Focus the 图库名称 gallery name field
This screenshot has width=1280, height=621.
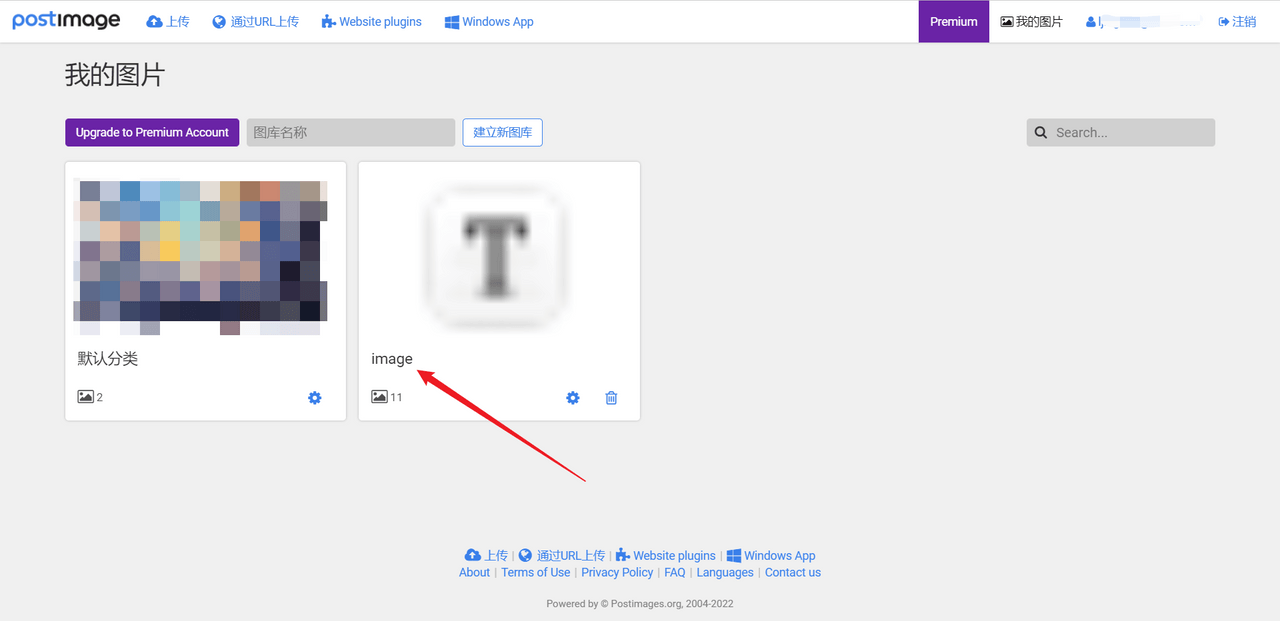point(351,132)
